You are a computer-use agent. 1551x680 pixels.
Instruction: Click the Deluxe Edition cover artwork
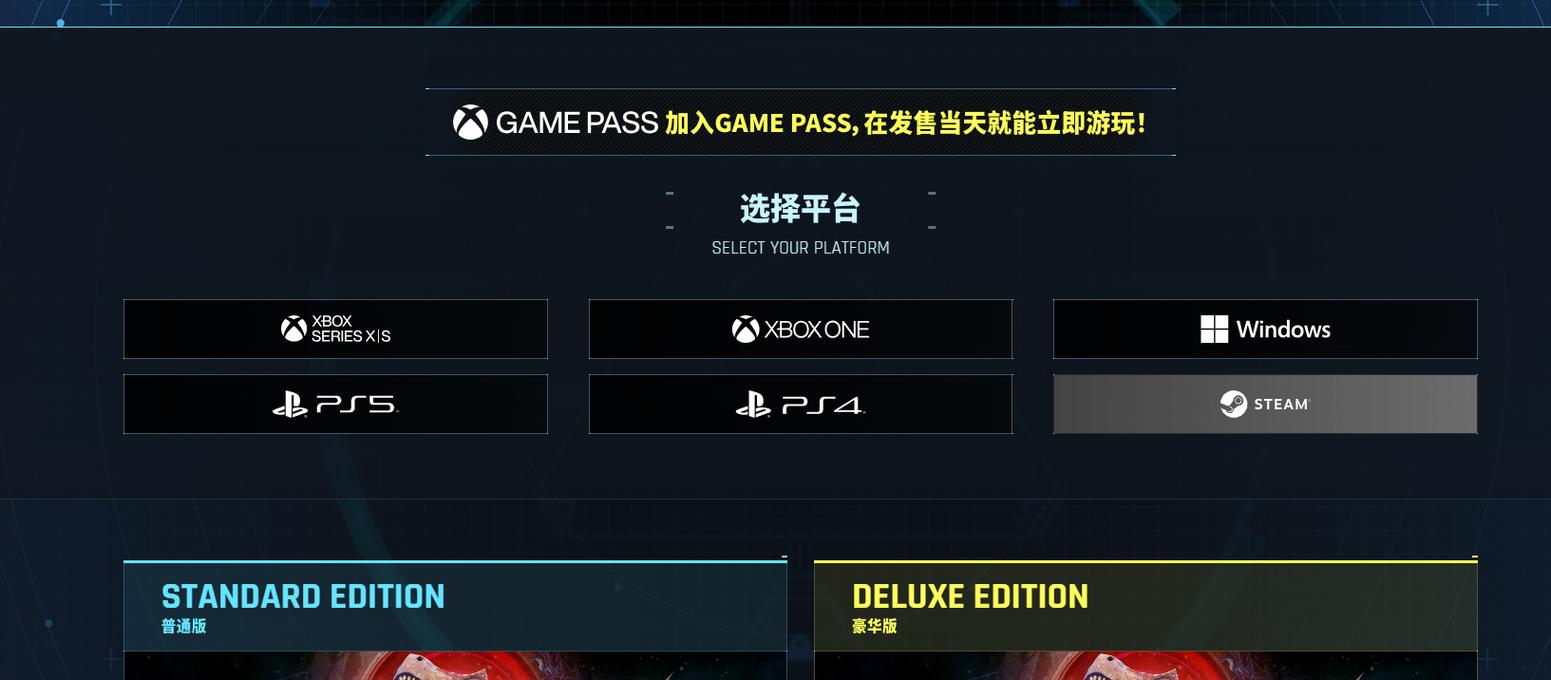pyautogui.click(x=1146, y=666)
